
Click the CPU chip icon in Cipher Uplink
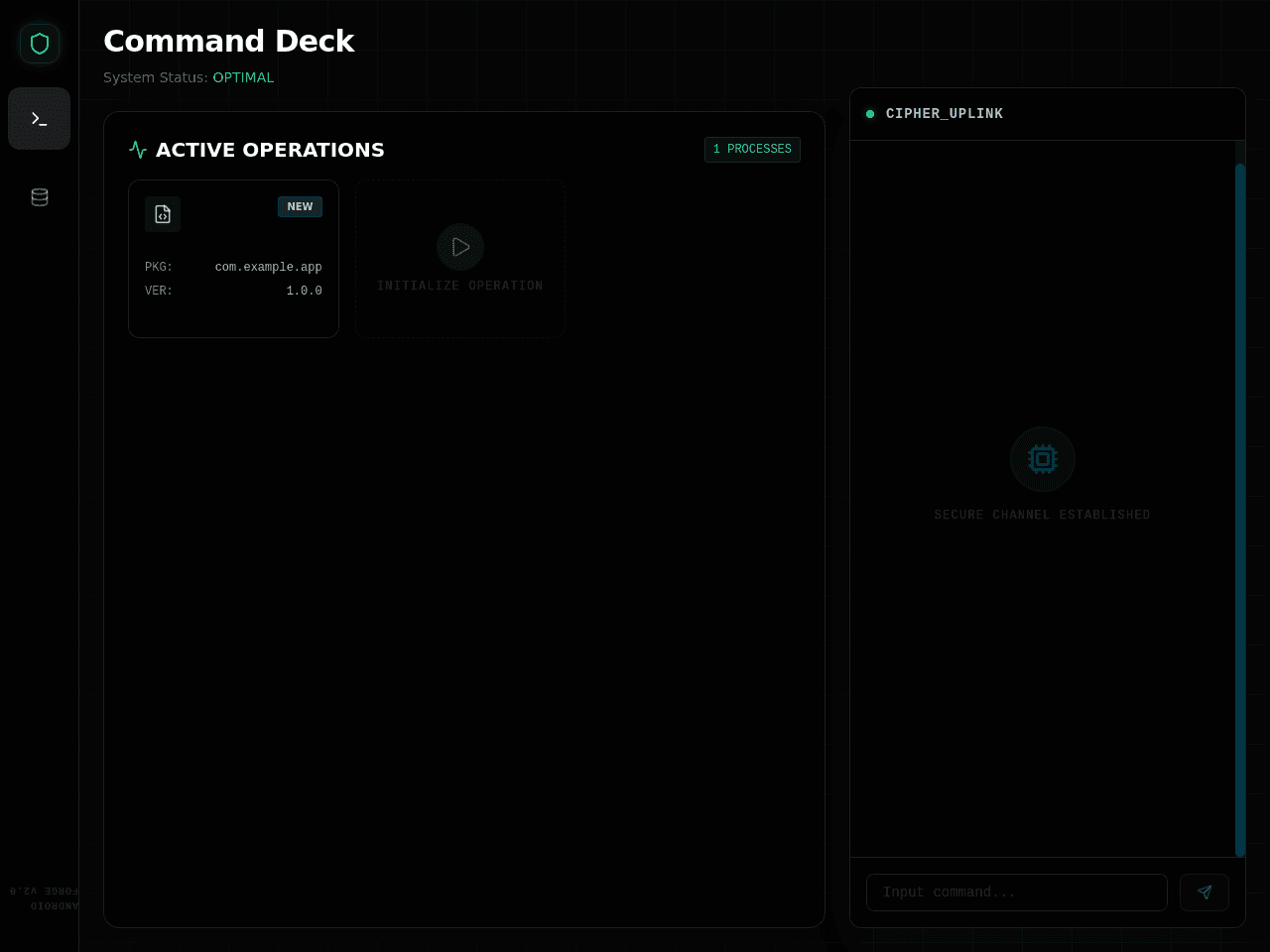coord(1043,459)
